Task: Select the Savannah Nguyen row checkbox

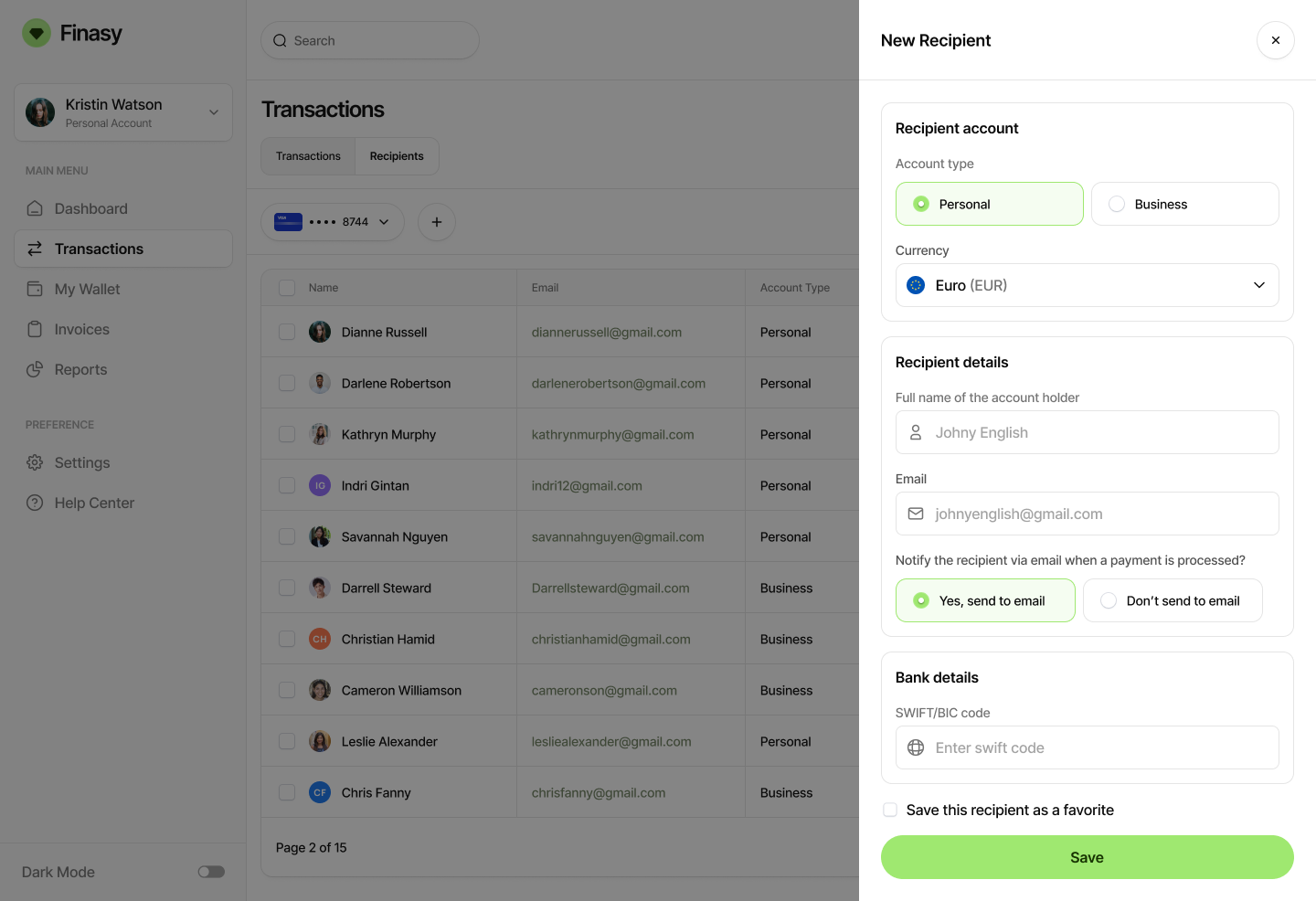Action: coord(287,536)
